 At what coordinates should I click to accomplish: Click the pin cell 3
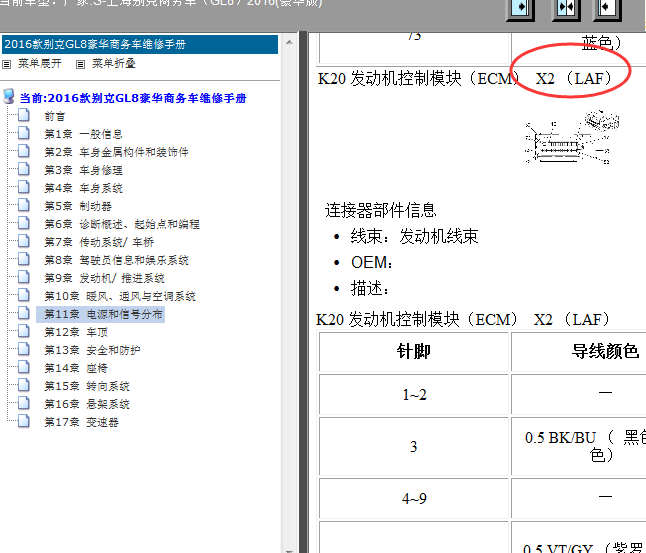tap(414, 447)
